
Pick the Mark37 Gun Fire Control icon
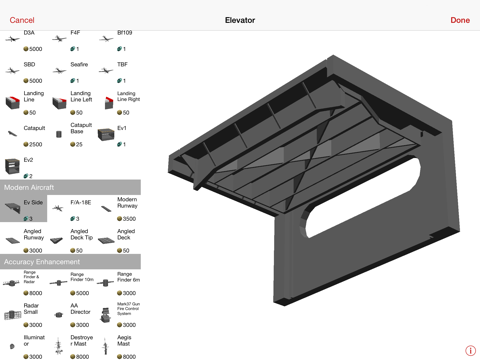pyautogui.click(x=105, y=315)
